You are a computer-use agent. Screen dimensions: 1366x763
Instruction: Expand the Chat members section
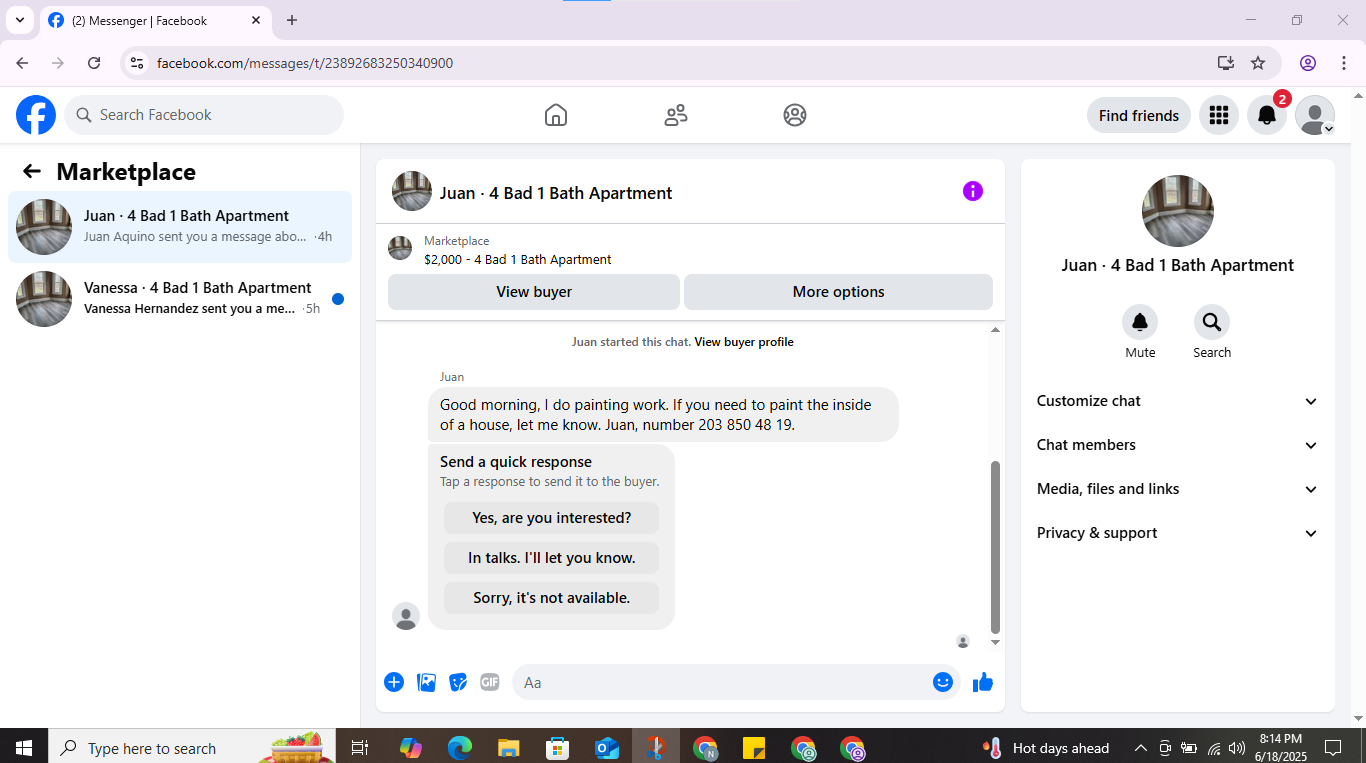click(1178, 445)
